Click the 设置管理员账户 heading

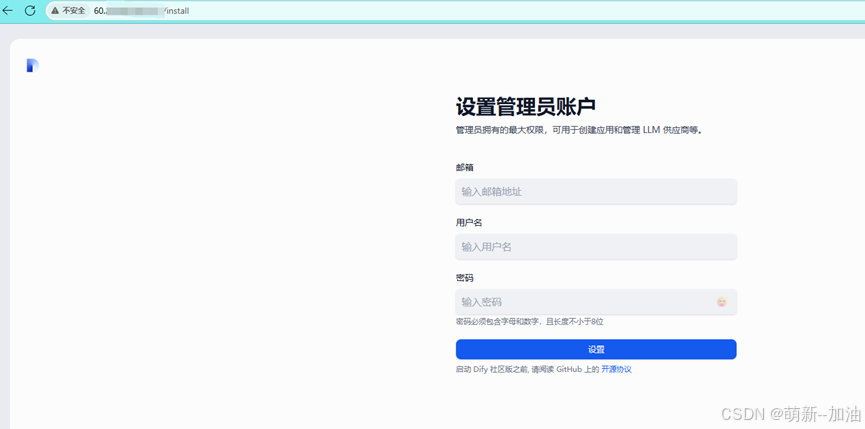[x=526, y=106]
